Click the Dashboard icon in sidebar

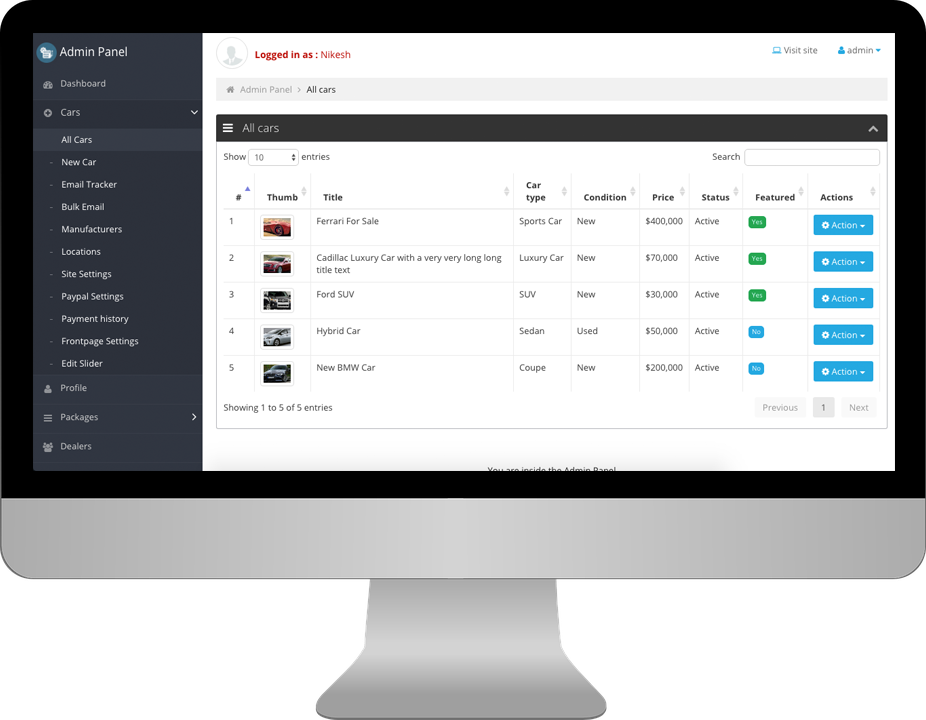click(48, 84)
